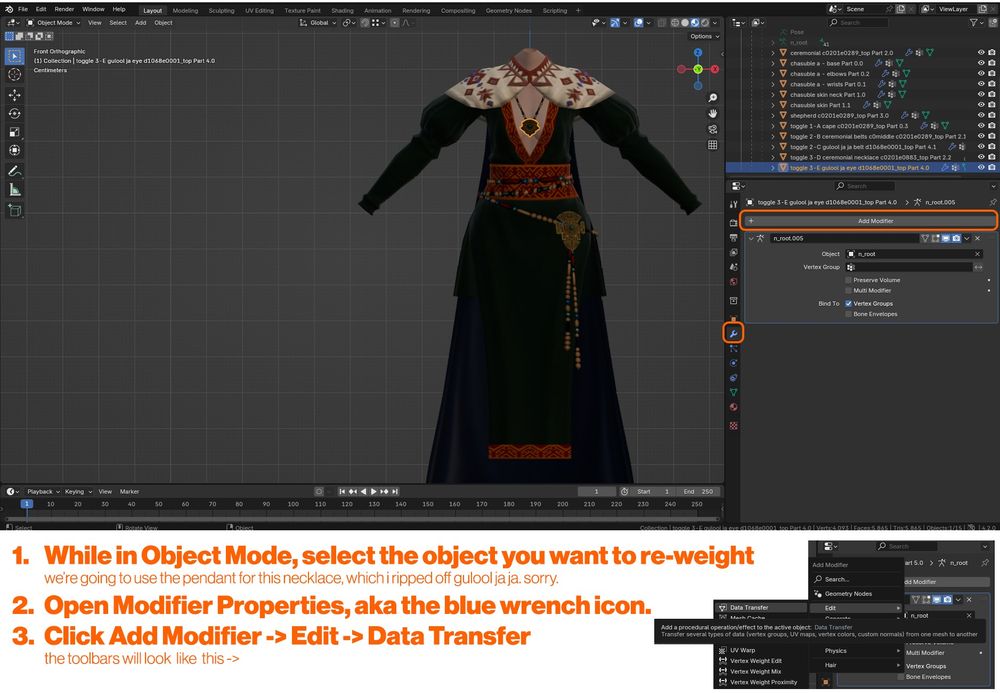Viewport: 1000px width, 693px height.
Task: Pick the Measure ruler tool
Action: point(15,189)
